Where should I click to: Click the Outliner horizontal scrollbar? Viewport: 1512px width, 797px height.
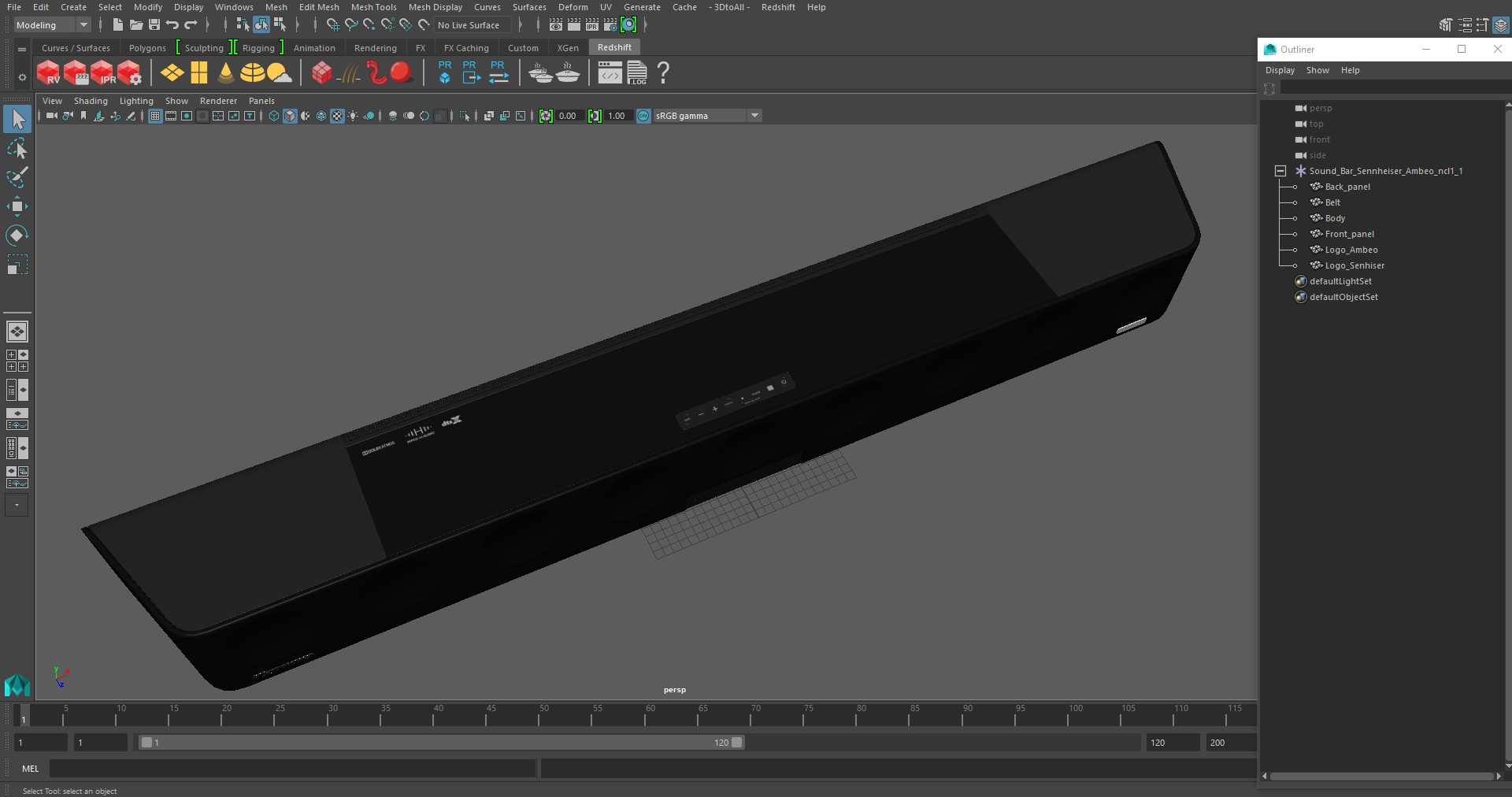(1382, 777)
